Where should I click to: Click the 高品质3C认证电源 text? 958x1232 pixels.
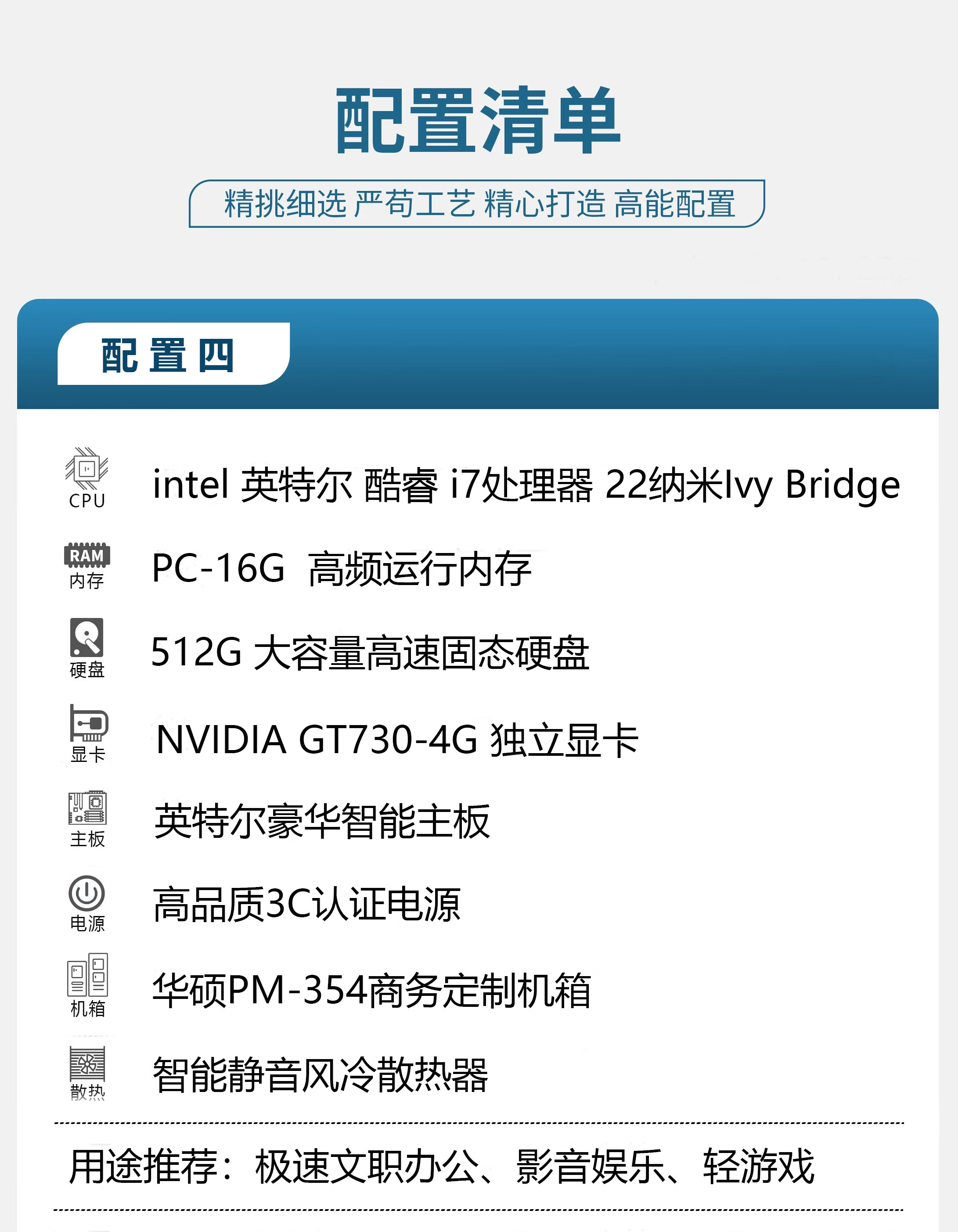click(307, 905)
